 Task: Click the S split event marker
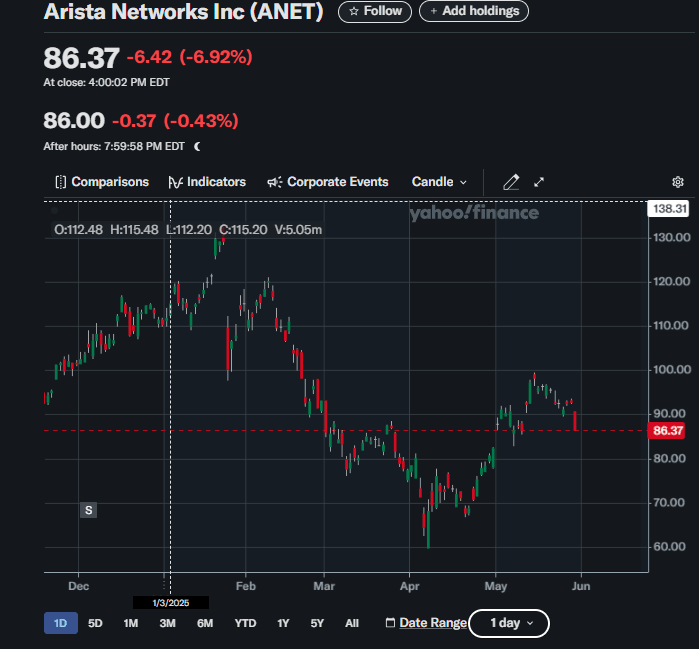[89, 510]
